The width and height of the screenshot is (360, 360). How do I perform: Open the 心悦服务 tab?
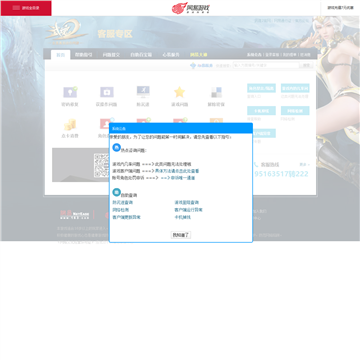pos(171,55)
